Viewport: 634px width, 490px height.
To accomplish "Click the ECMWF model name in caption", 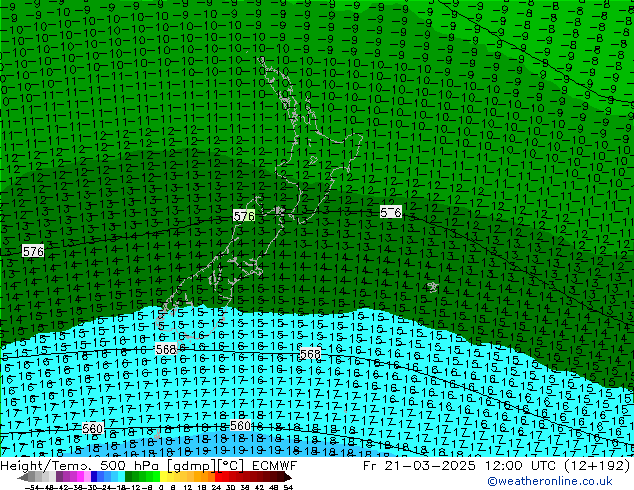I will tap(275, 466).
